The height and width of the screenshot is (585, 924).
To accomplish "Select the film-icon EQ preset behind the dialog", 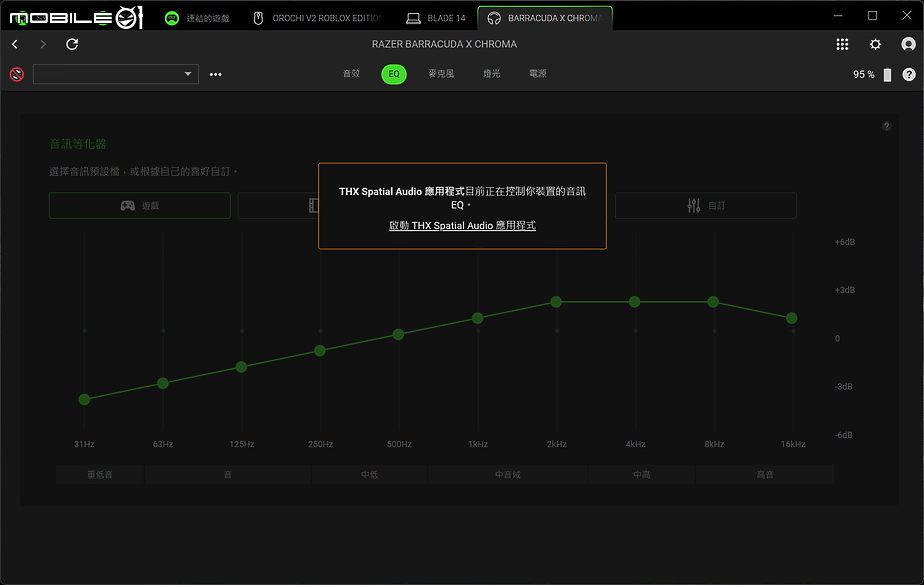I will pos(278,206).
